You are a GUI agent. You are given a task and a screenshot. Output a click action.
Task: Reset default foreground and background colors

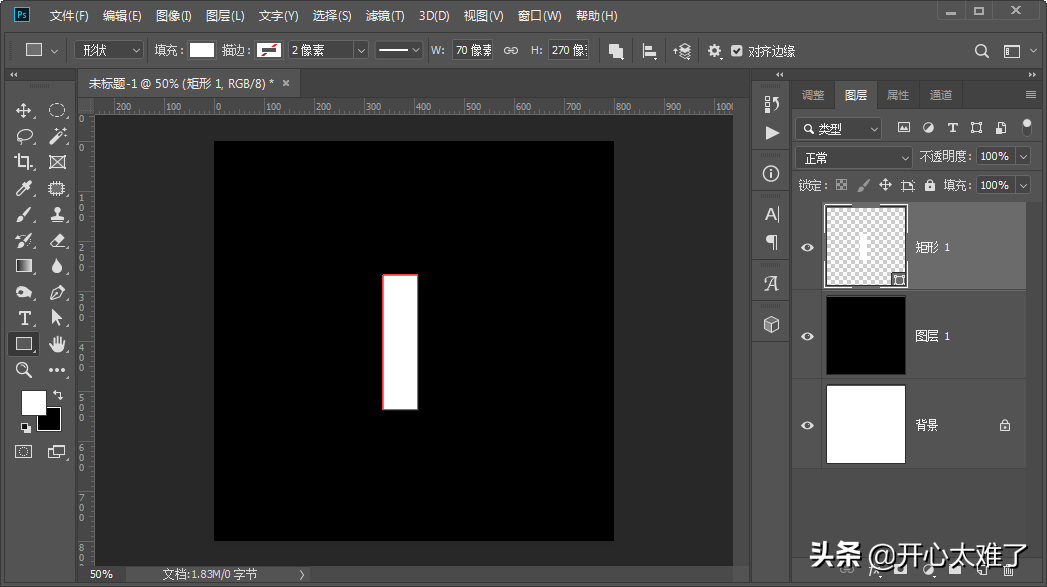click(25, 427)
